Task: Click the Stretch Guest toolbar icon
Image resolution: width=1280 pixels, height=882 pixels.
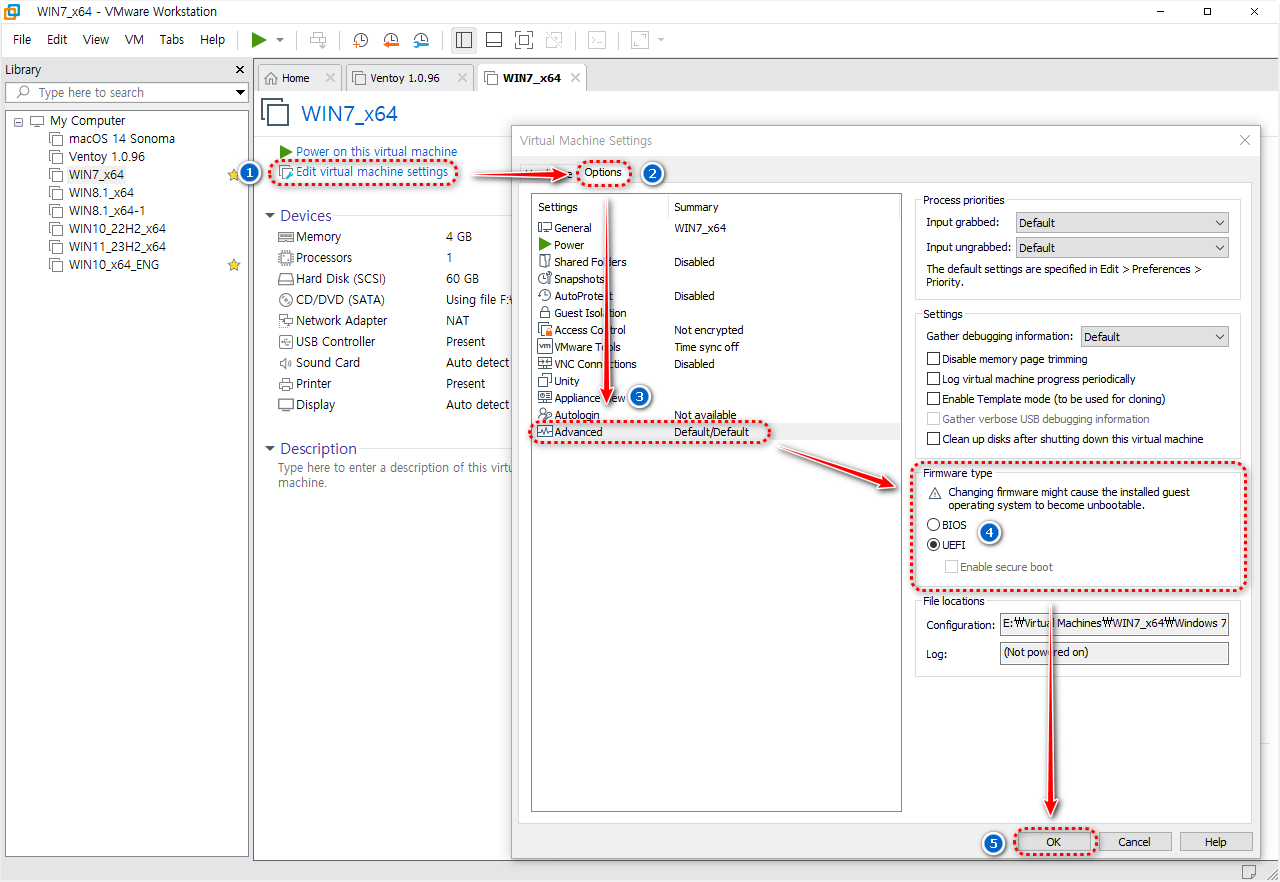Action: pyautogui.click(x=639, y=40)
